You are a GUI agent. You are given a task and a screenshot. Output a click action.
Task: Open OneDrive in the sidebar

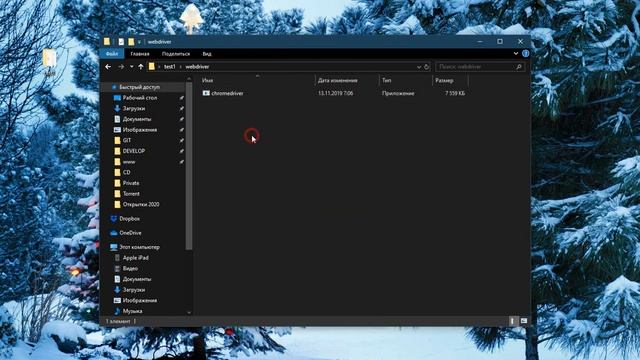pyautogui.click(x=130, y=233)
